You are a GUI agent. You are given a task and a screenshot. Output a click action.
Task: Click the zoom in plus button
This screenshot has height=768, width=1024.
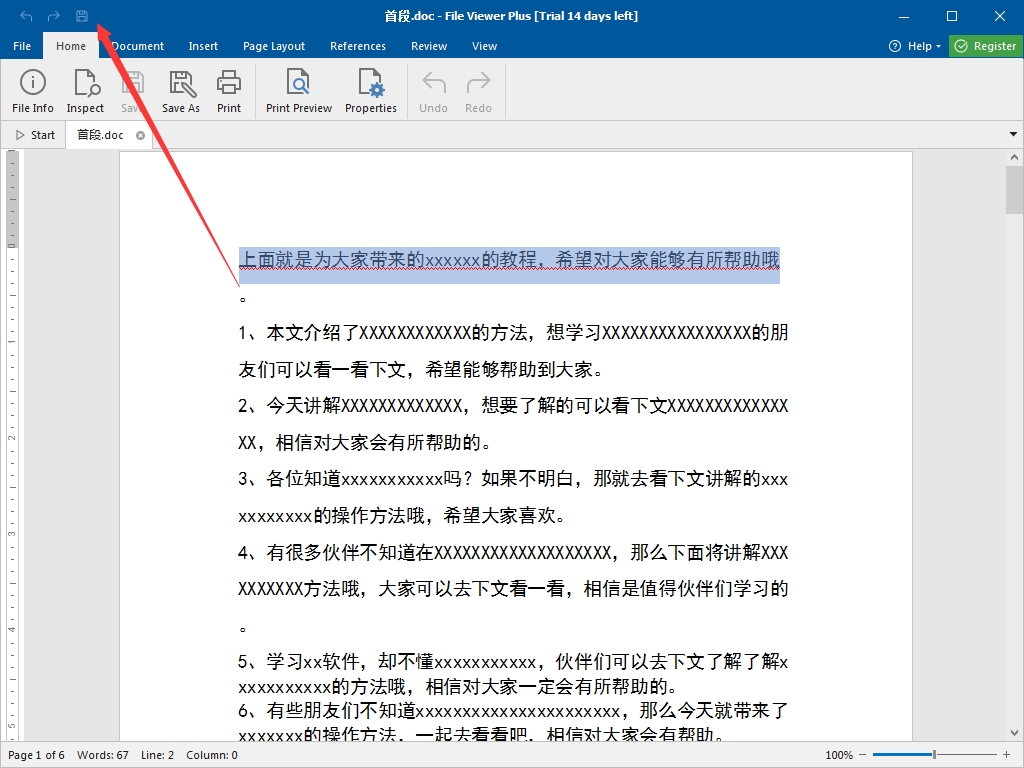[1006, 755]
